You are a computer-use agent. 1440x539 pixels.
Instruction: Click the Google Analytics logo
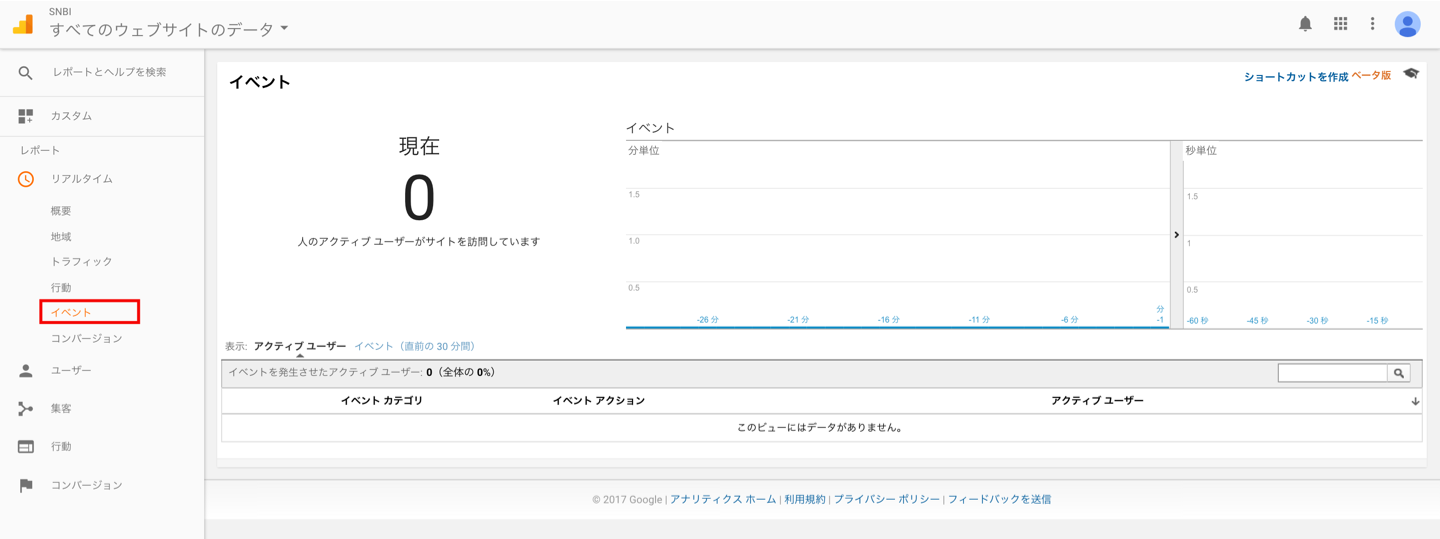(x=23, y=24)
